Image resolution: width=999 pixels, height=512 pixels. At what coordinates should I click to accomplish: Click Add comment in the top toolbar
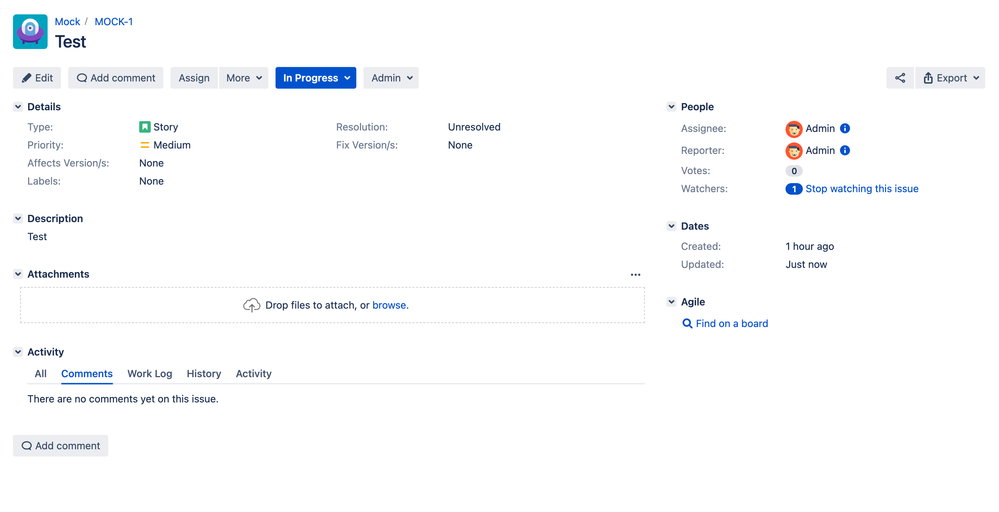point(116,78)
